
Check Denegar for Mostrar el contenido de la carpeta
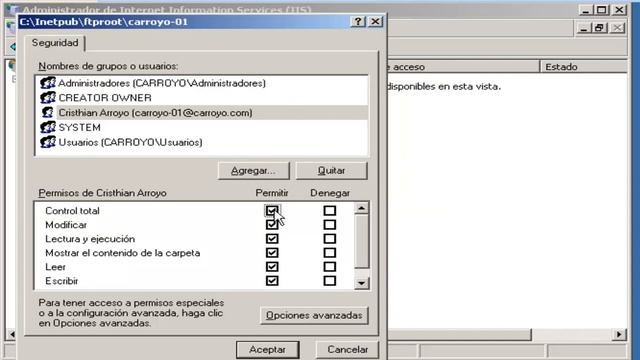click(x=330, y=253)
